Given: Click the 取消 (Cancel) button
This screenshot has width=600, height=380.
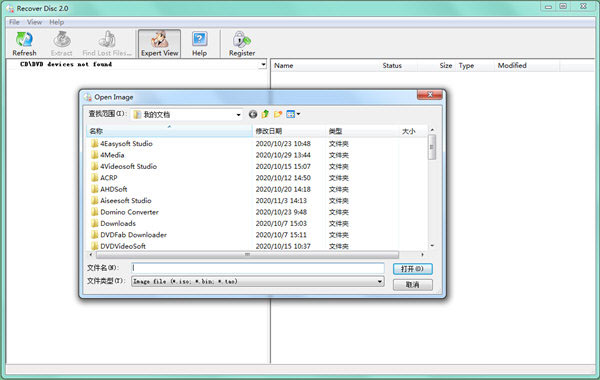Looking at the screenshot, I should coord(412,285).
